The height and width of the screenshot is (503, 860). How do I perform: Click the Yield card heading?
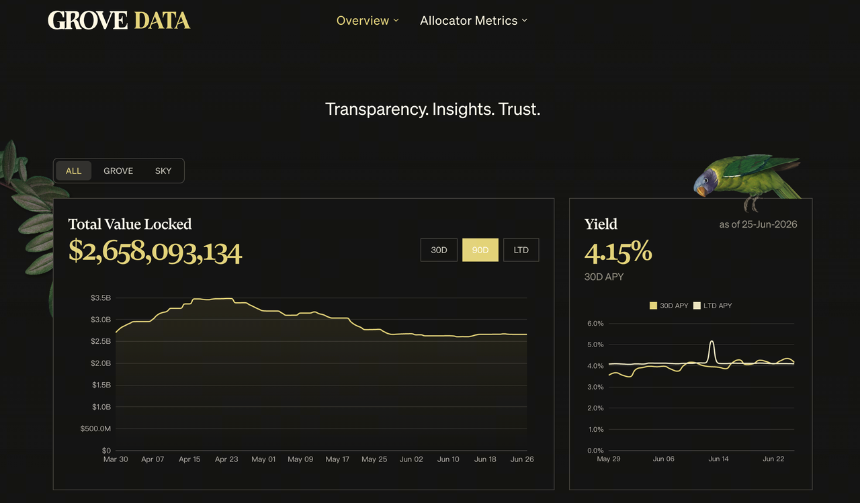pyautogui.click(x=601, y=224)
